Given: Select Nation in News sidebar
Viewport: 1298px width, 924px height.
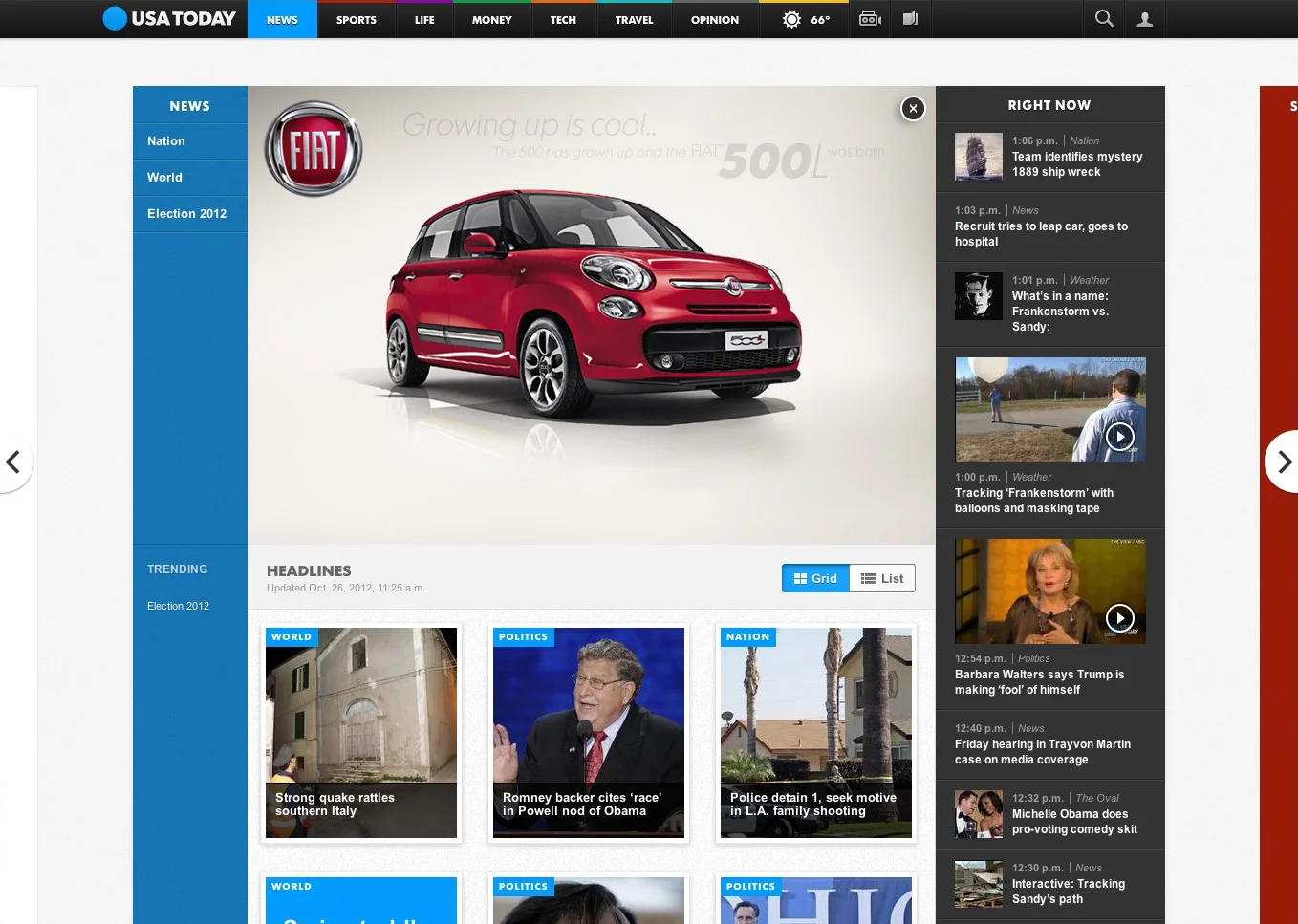Looking at the screenshot, I should (x=190, y=141).
